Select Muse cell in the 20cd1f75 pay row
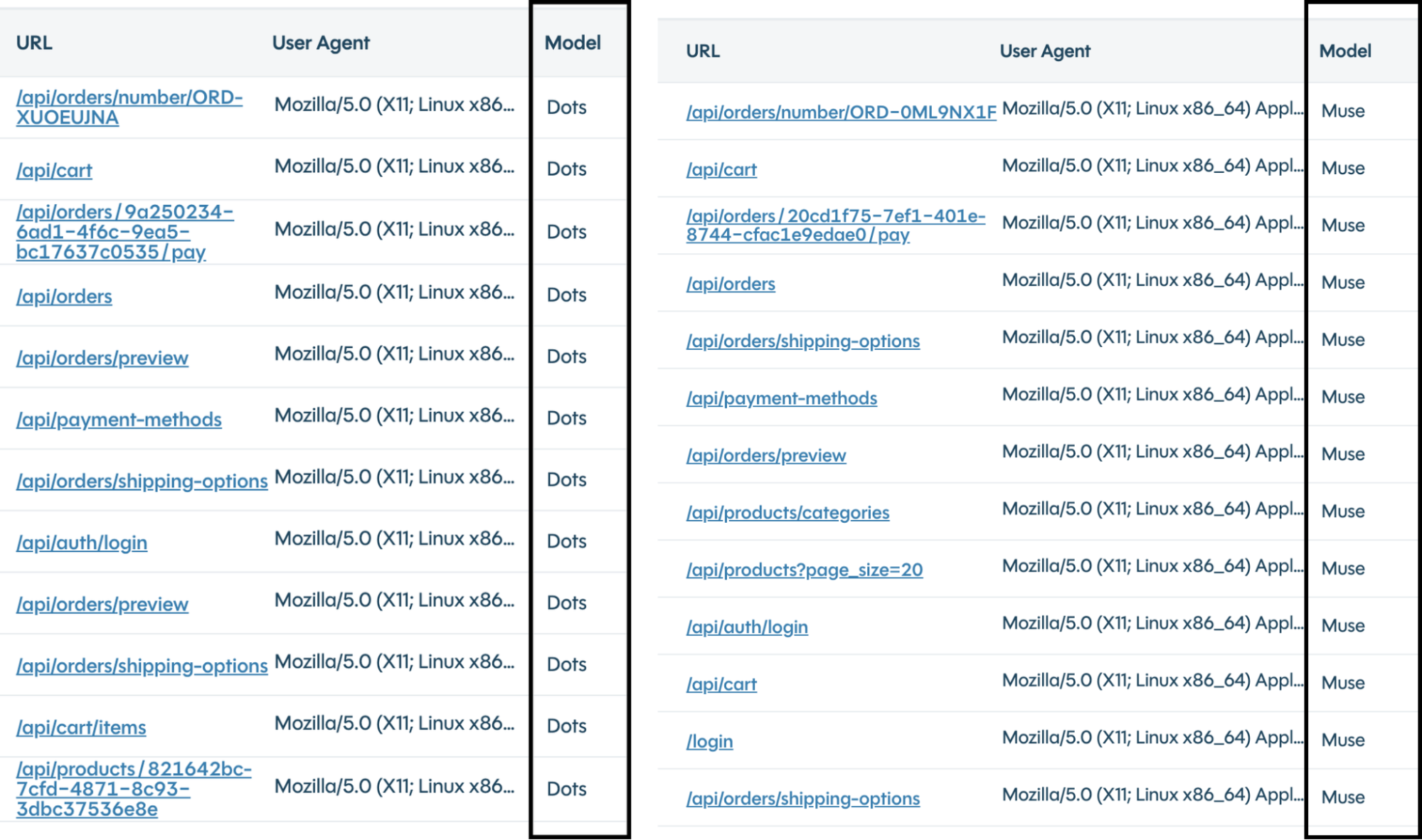Screen dimensions: 1422x840 pos(1343,225)
